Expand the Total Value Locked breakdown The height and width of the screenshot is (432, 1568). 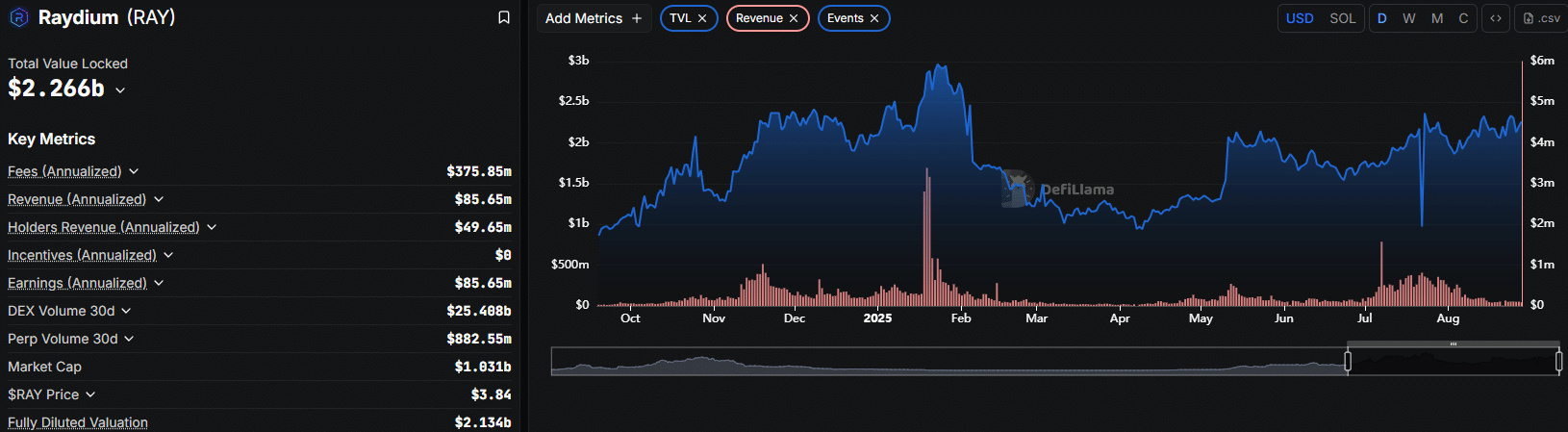120,89
